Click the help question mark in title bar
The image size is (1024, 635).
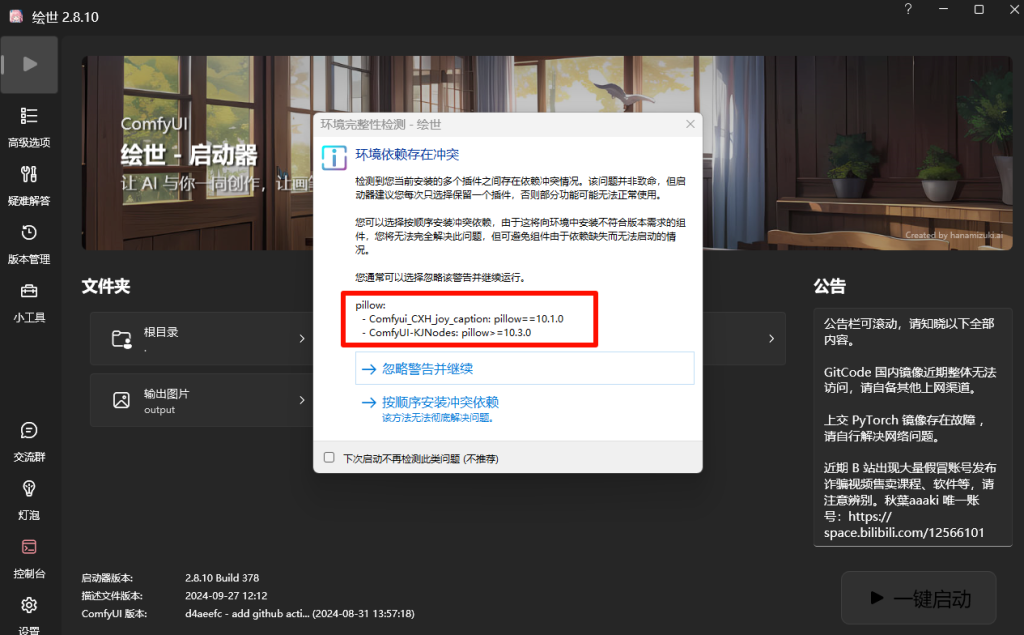pyautogui.click(x=906, y=10)
